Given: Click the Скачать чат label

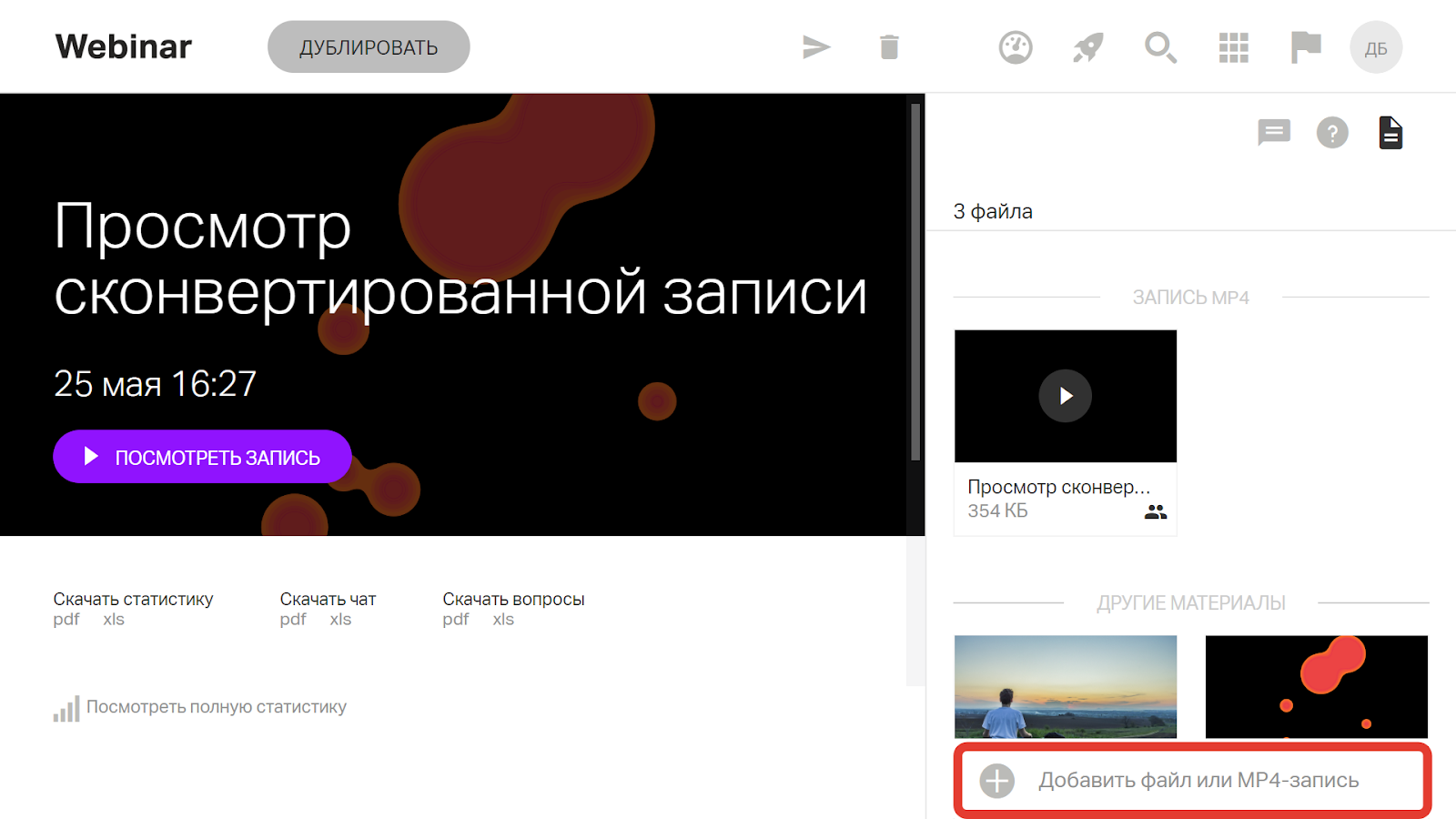Looking at the screenshot, I should click(x=328, y=599).
